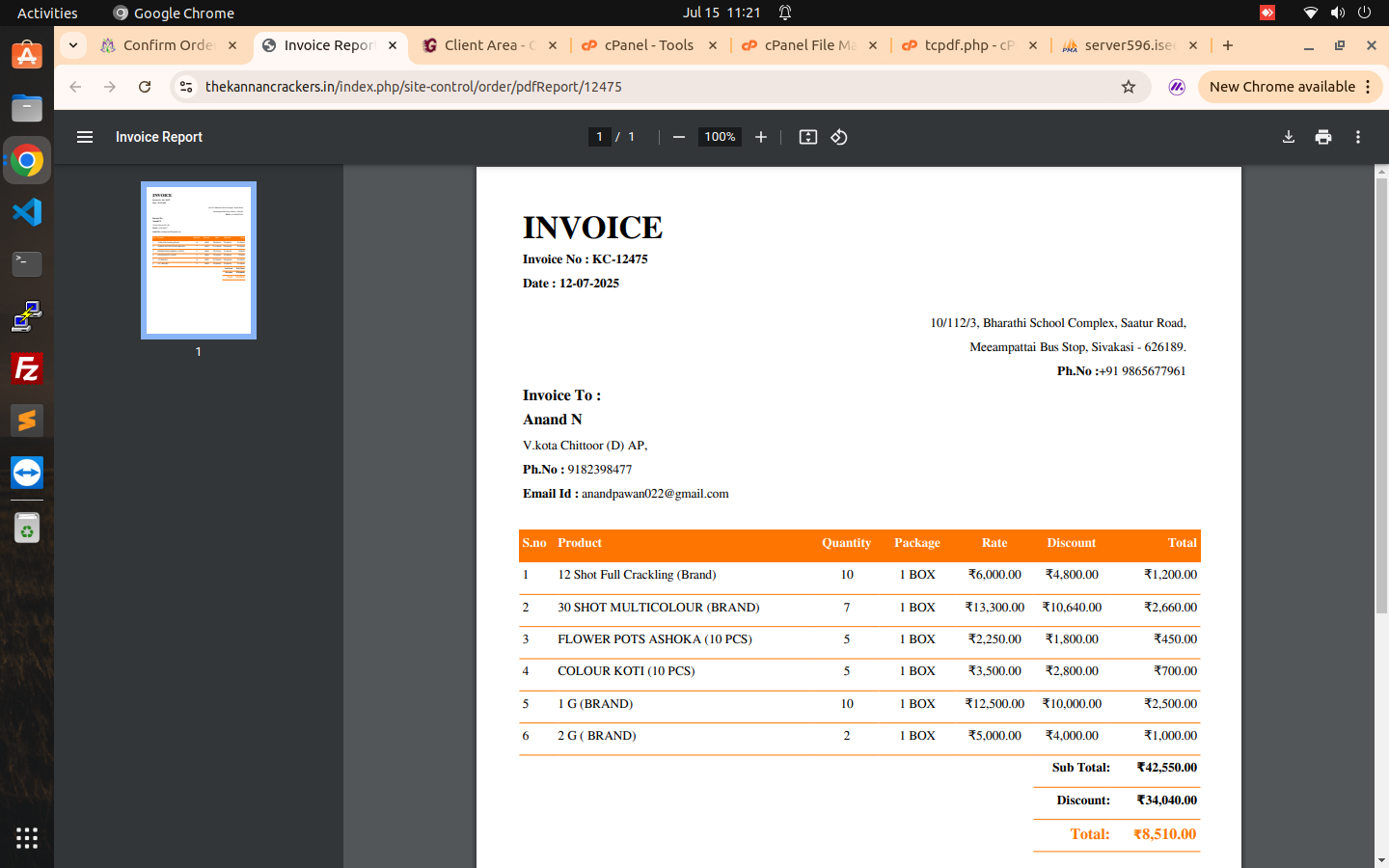The height and width of the screenshot is (868, 1389).
Task: Open FileZilla from the dock
Action: [27, 368]
